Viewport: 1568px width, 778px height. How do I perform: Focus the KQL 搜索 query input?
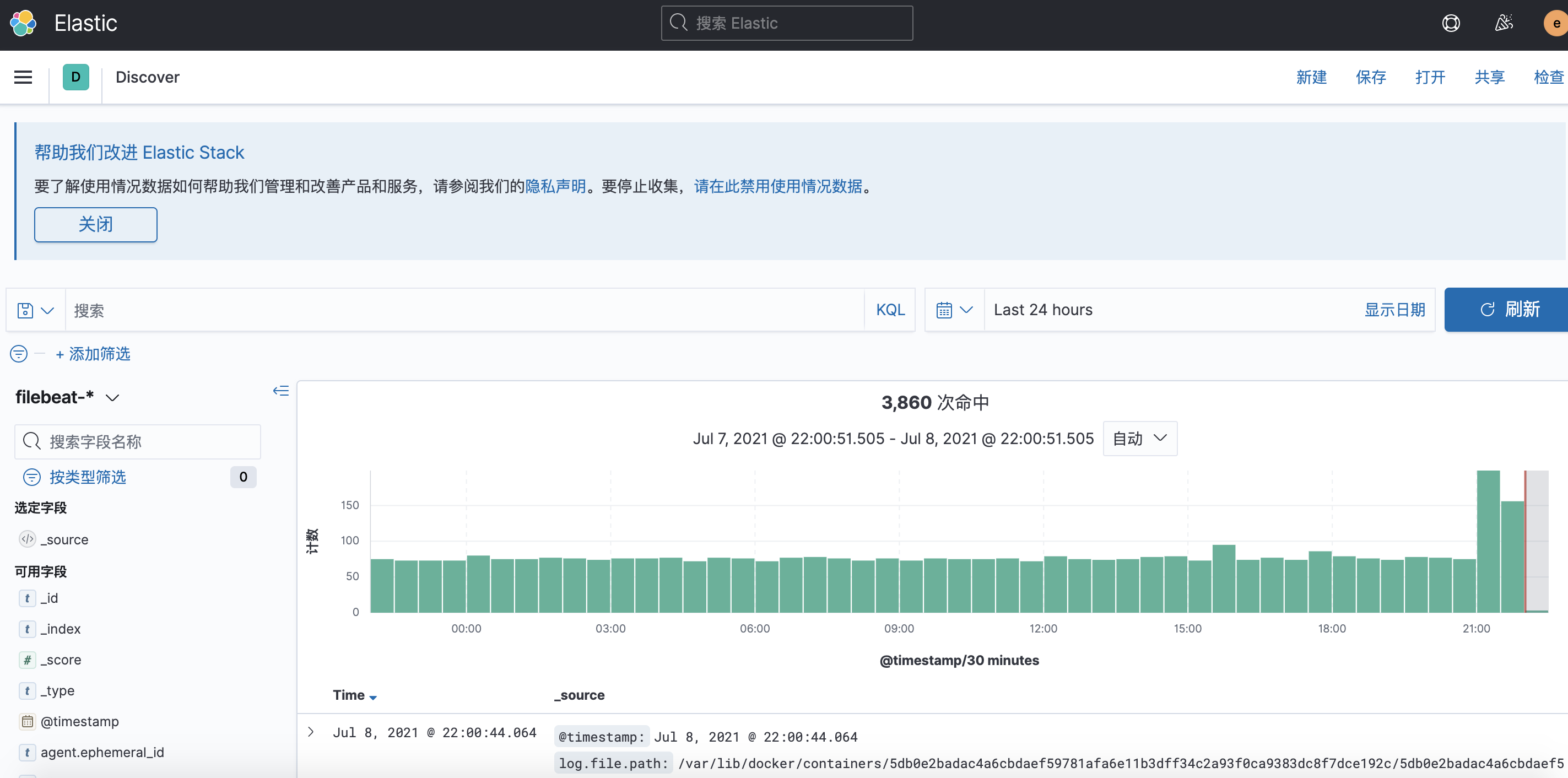[465, 310]
